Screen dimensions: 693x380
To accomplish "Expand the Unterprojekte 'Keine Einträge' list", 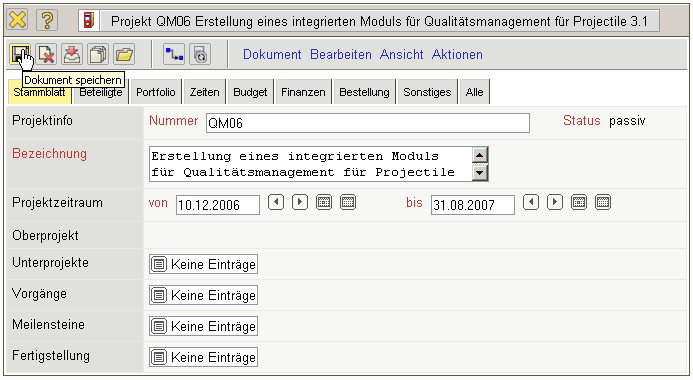I will click(x=203, y=264).
